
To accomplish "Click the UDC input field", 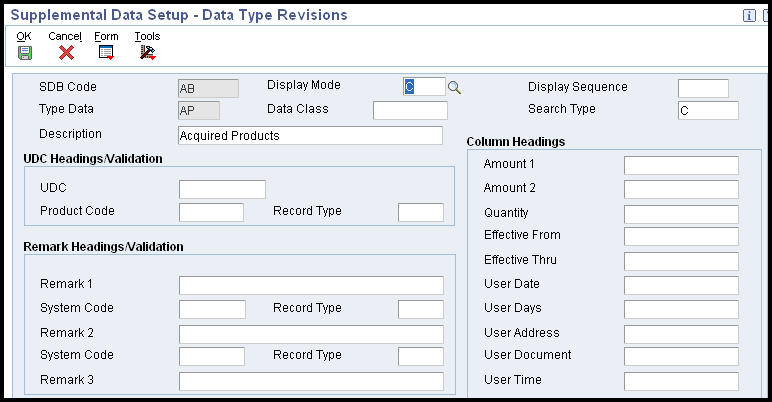I will 222,189.
